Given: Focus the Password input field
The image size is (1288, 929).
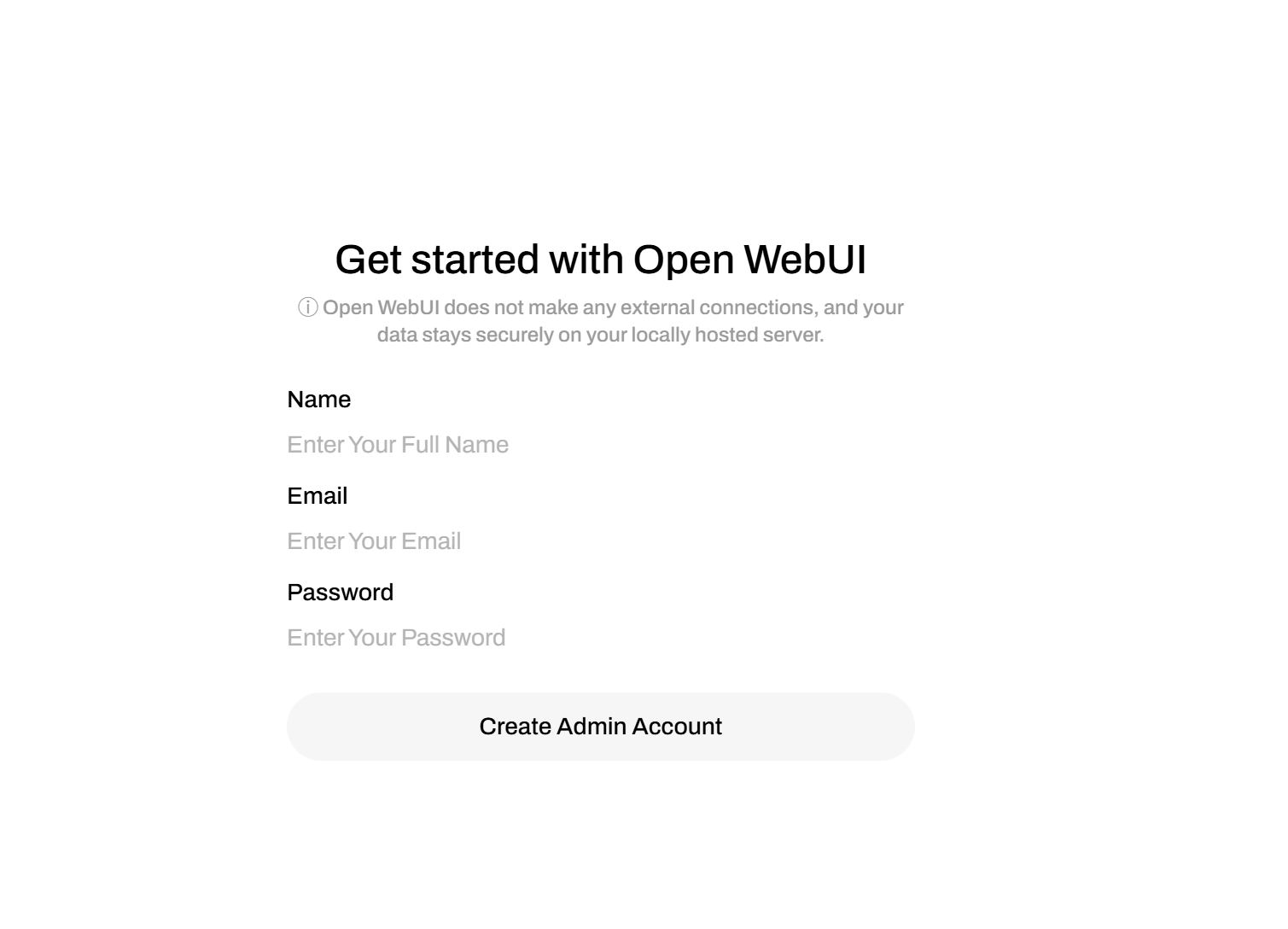Looking at the screenshot, I should (601, 638).
